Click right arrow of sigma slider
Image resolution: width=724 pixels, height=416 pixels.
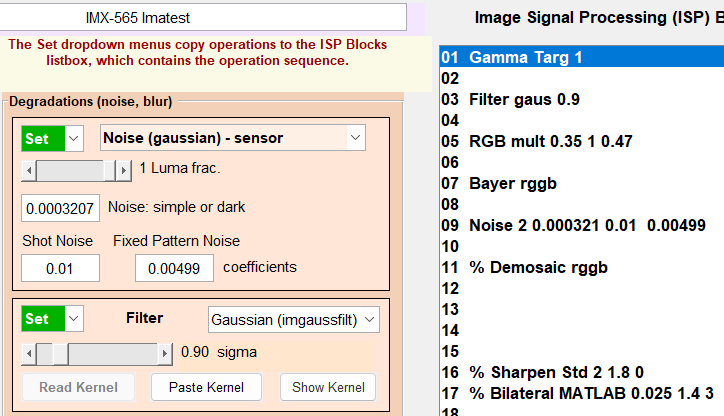click(x=165, y=354)
